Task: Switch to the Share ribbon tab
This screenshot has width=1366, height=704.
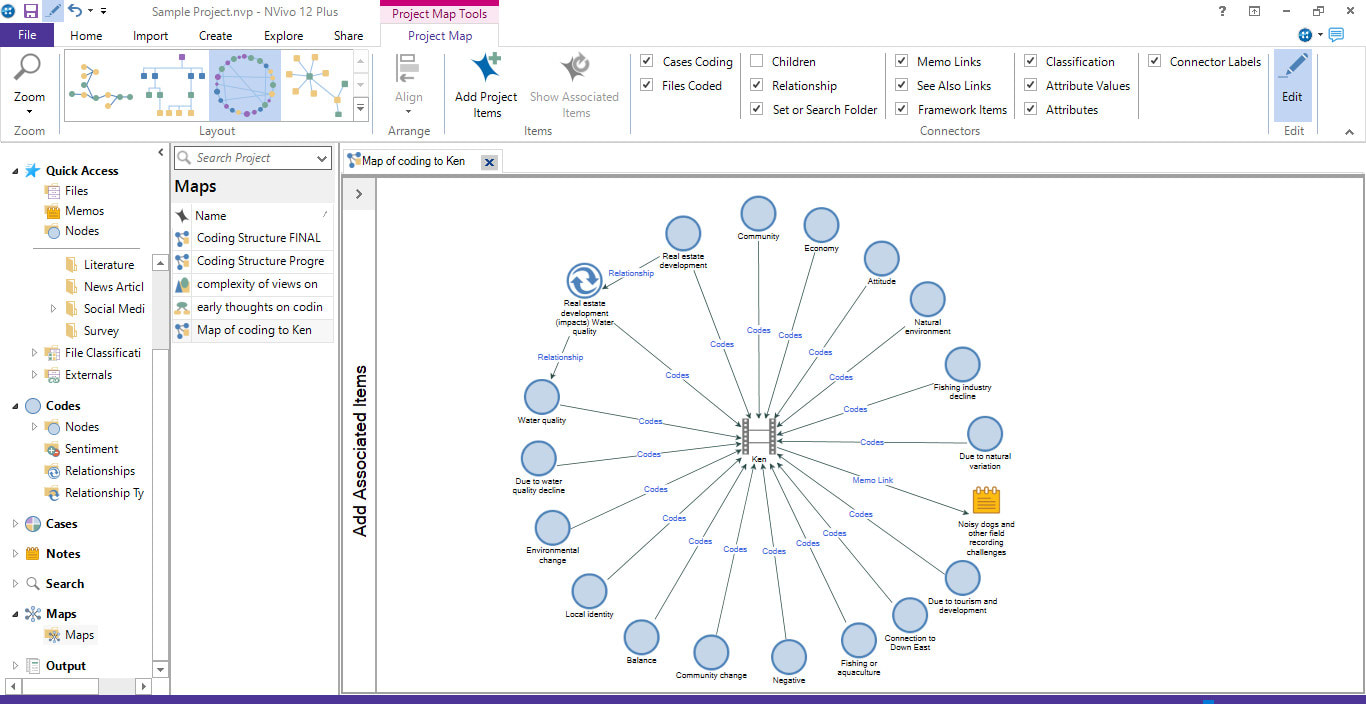Action: (x=348, y=36)
